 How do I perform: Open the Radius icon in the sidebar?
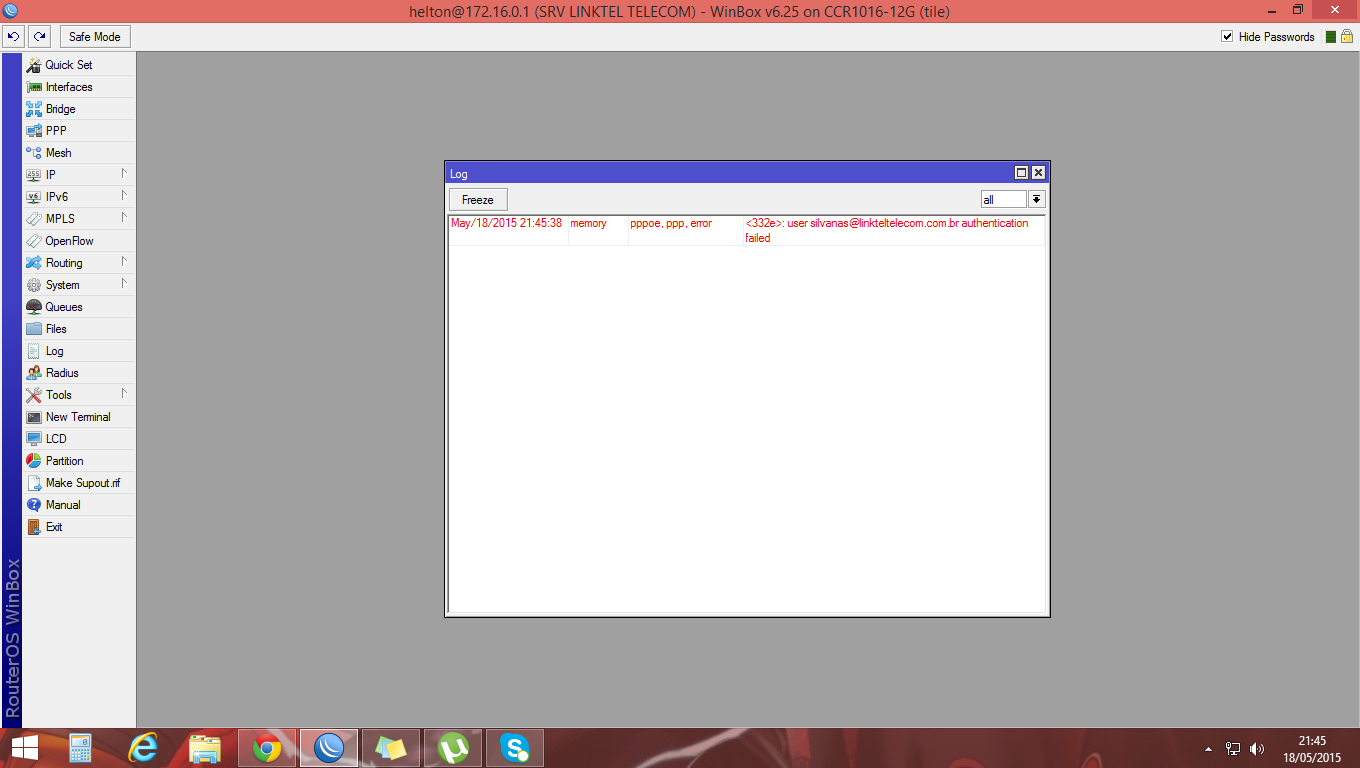[x=34, y=373]
